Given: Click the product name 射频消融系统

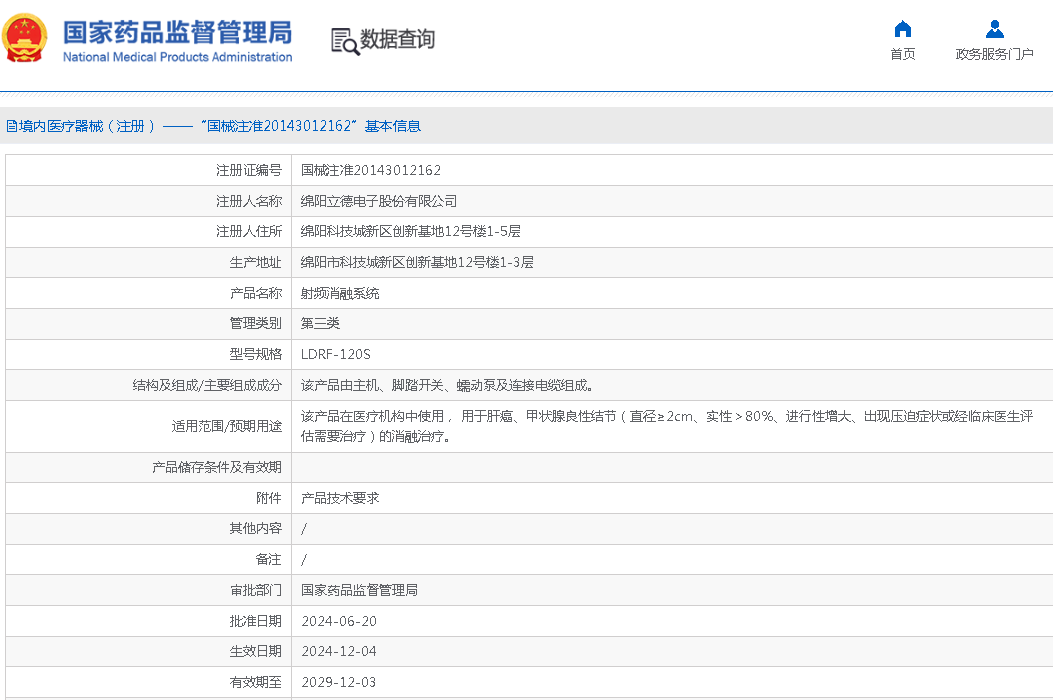Looking at the screenshot, I should click(340, 294).
